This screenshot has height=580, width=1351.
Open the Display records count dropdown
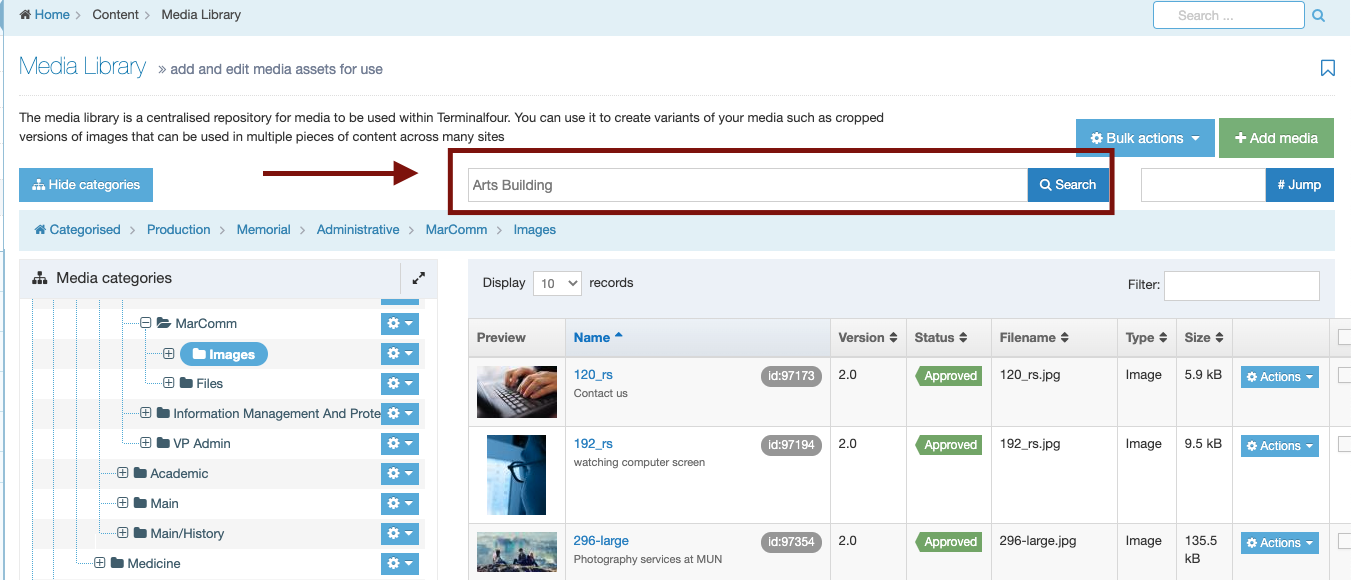(x=557, y=283)
